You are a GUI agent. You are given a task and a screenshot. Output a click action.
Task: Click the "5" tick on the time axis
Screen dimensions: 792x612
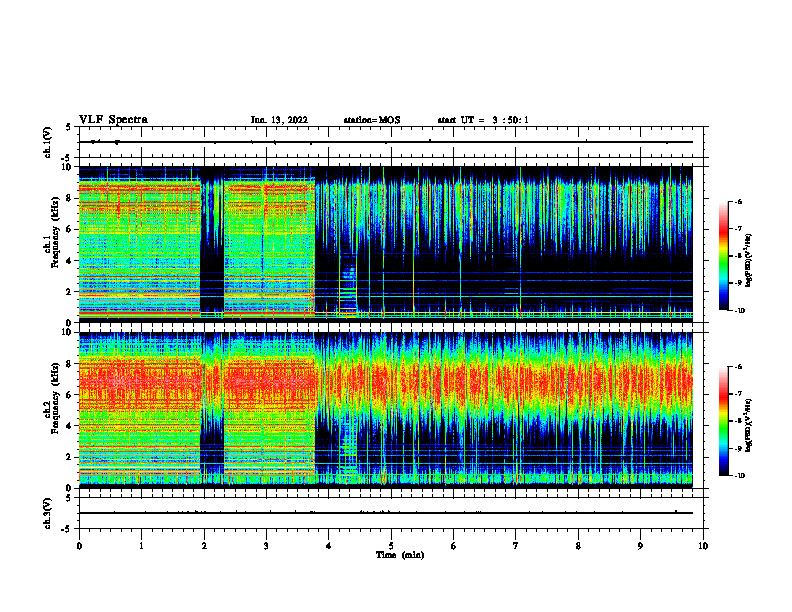(391, 546)
